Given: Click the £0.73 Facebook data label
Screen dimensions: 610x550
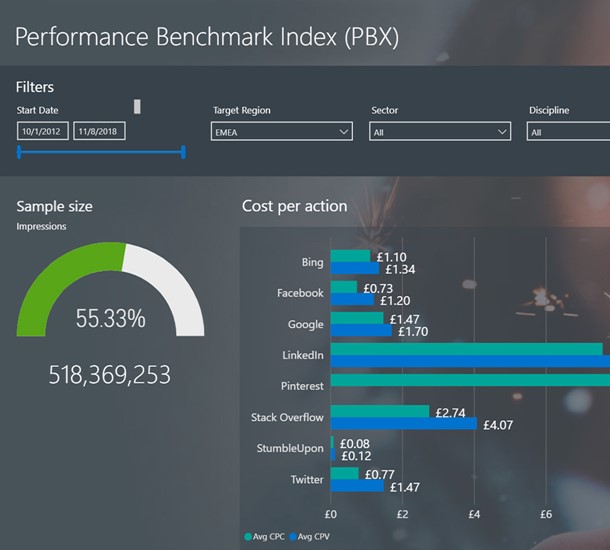Looking at the screenshot, I should (378, 288).
